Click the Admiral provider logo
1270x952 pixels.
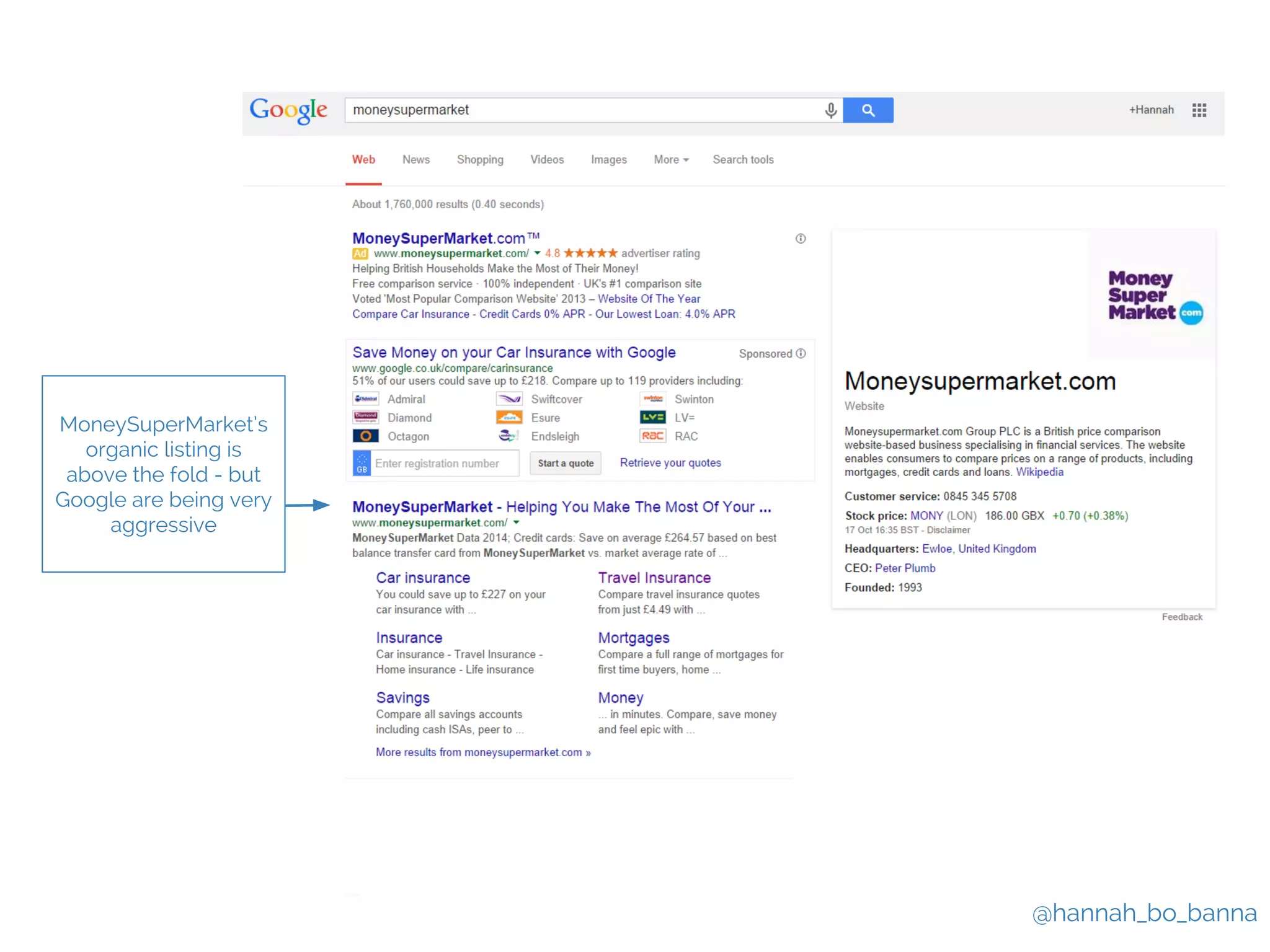click(366, 399)
